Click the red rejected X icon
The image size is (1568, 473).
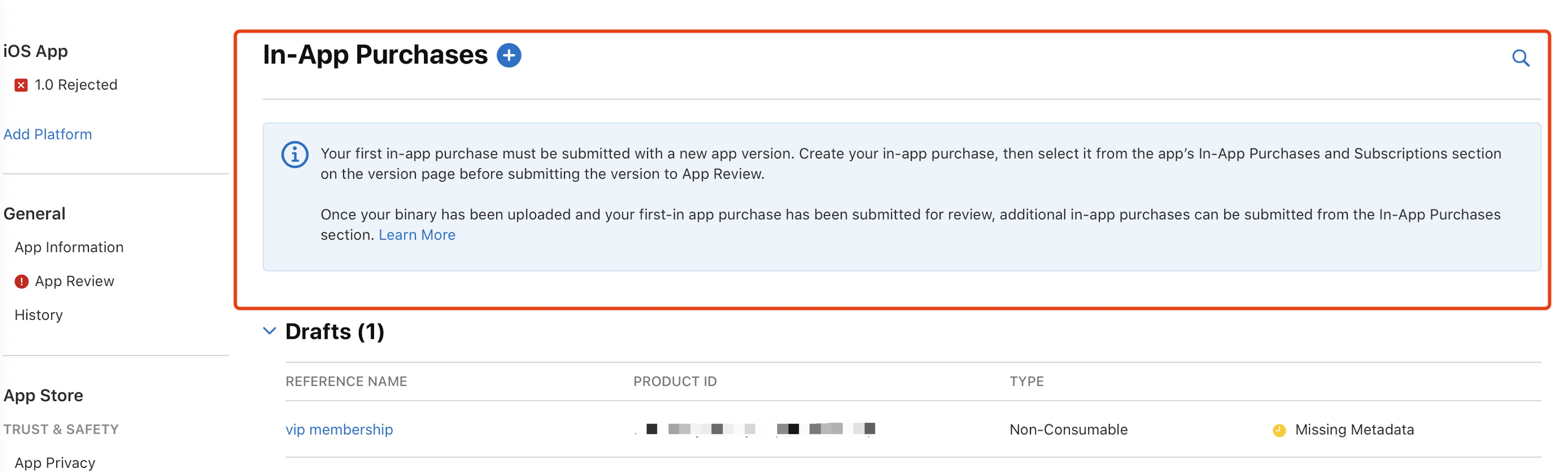coord(21,85)
